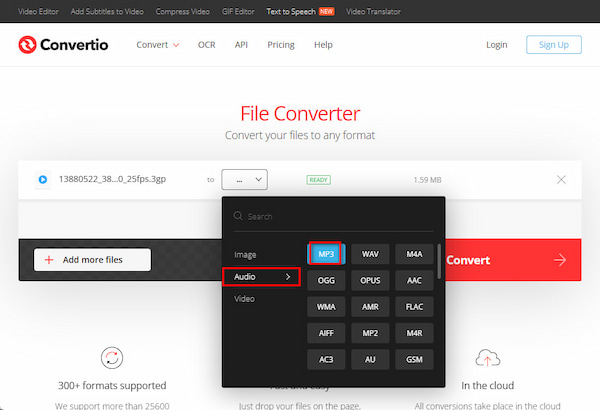Click the READY status badge
The width and height of the screenshot is (600, 410).
pyautogui.click(x=318, y=180)
